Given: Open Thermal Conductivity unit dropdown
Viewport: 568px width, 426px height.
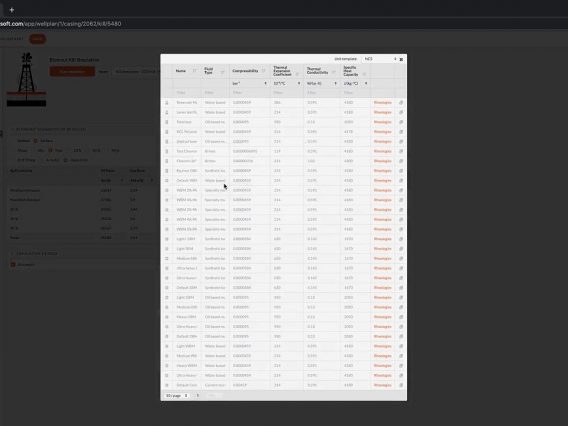Looking at the screenshot, I should tap(322, 83).
